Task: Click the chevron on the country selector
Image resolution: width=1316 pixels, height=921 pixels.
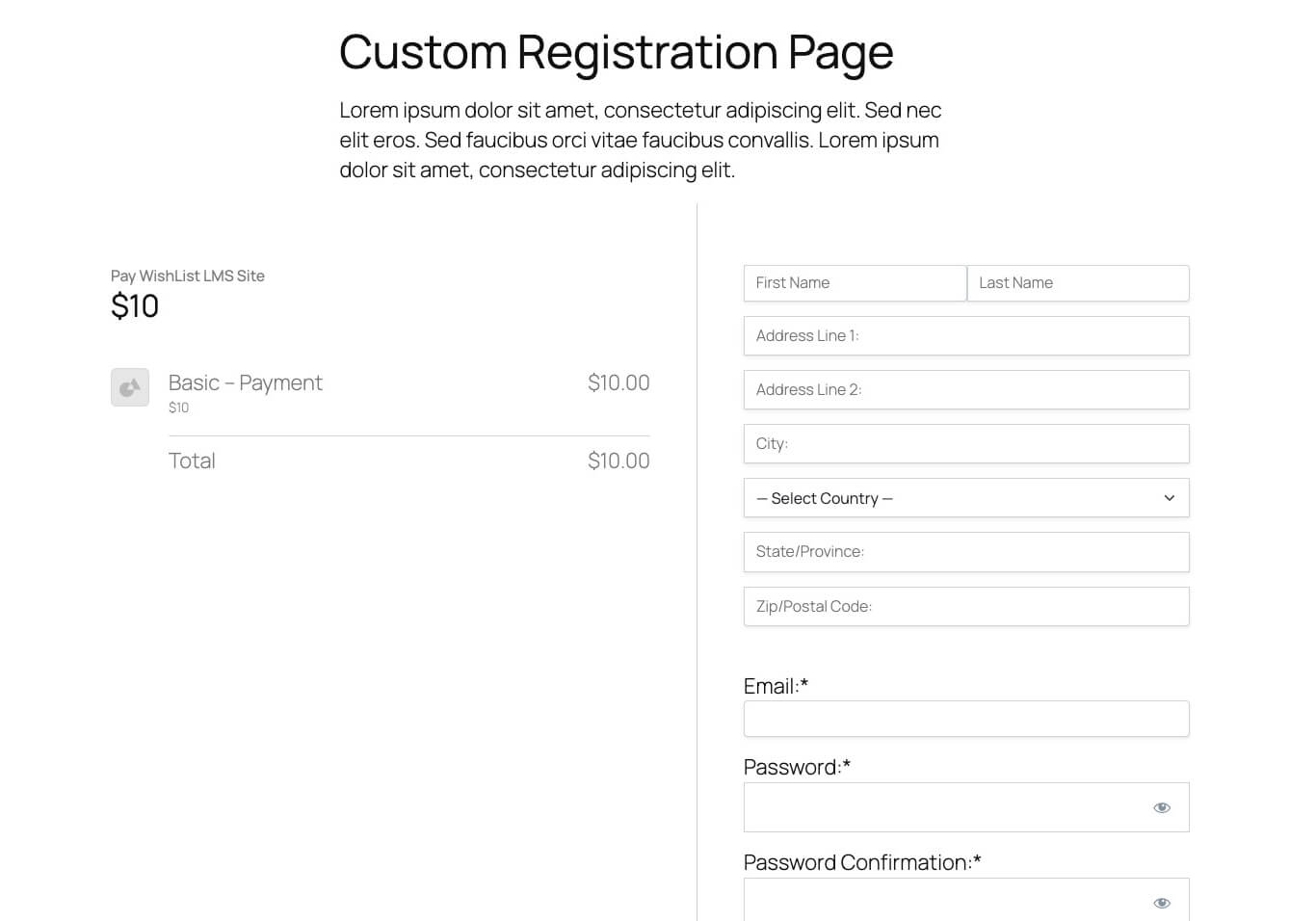Action: pos(1169,498)
